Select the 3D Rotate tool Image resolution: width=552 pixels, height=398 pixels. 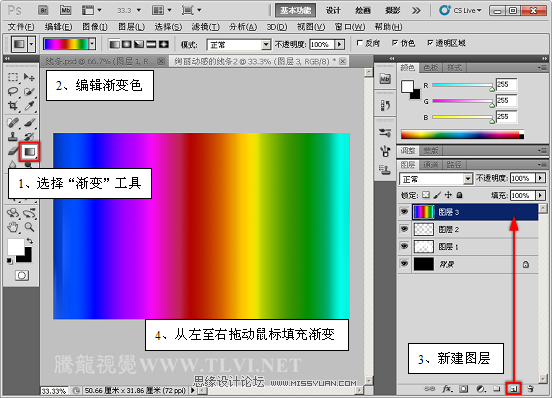13,213
